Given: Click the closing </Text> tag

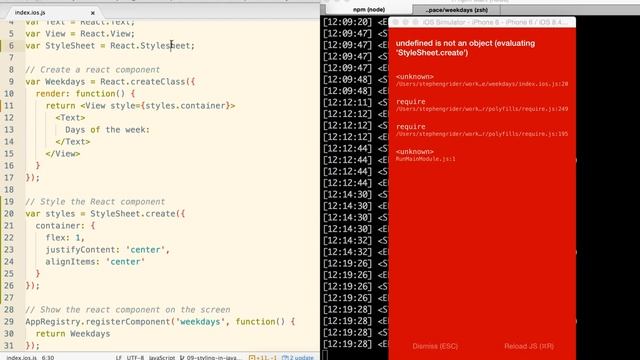Looking at the screenshot, I should point(73,142).
